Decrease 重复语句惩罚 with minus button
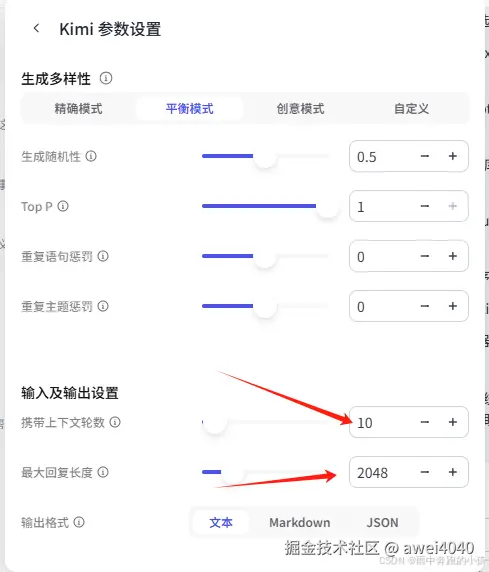489x572 pixels. pyautogui.click(x=425, y=256)
